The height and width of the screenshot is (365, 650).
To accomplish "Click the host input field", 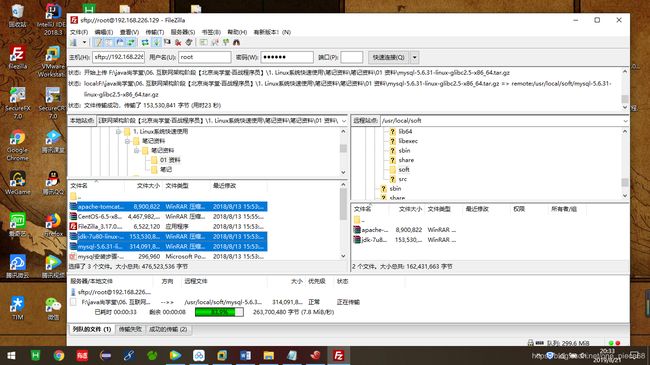I will pyautogui.click(x=119, y=57).
